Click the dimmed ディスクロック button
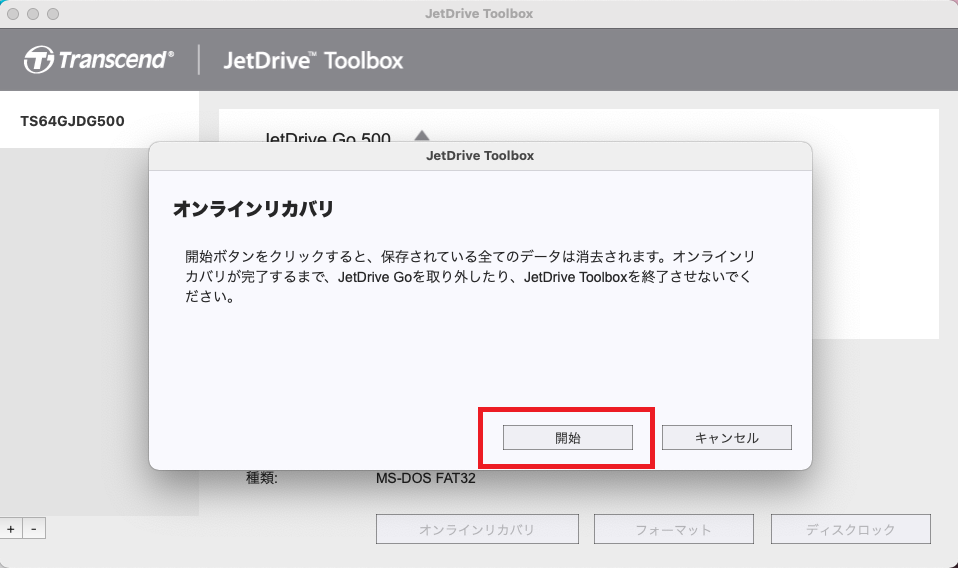Viewport: 958px width, 568px height. [850, 529]
